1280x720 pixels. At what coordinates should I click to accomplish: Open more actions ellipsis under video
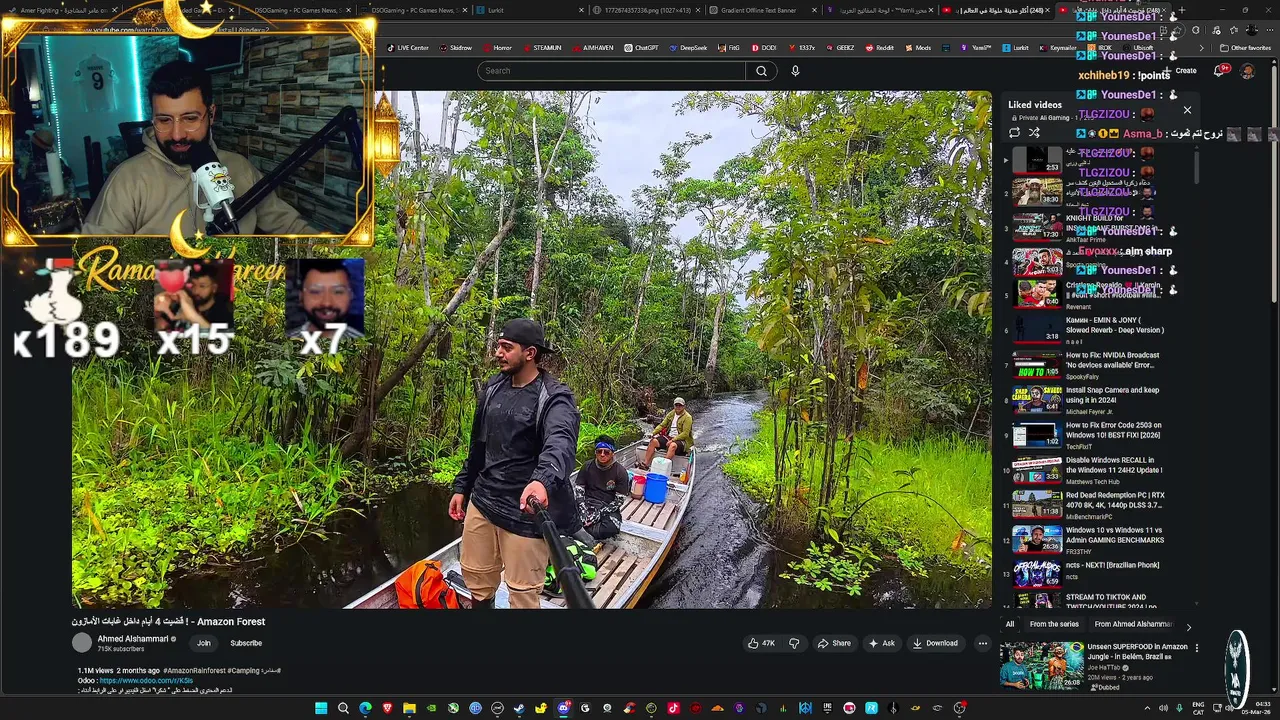click(x=983, y=643)
